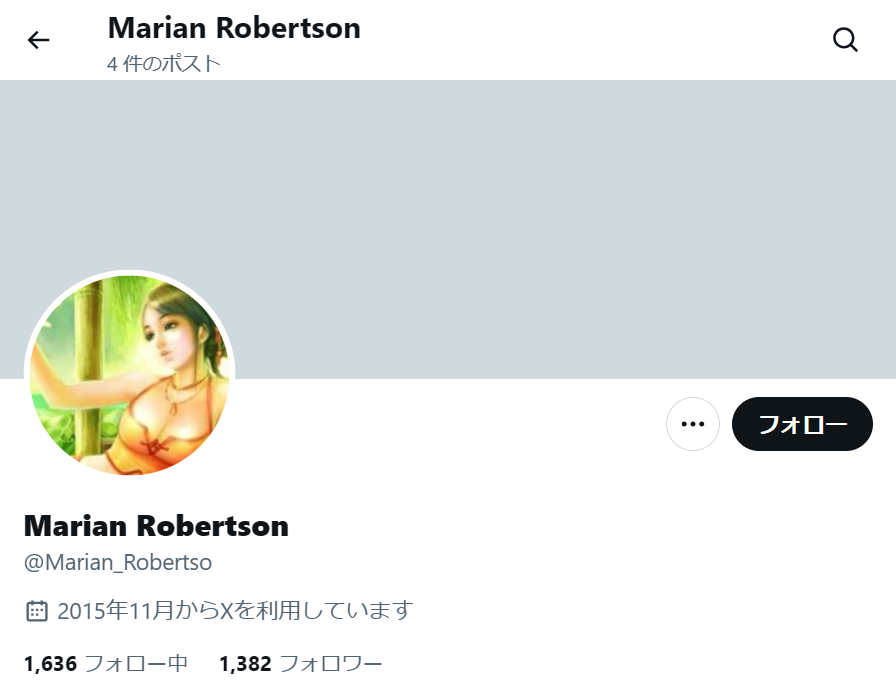Click the bold Marian Robertson profile name
This screenshot has width=896, height=684.
157,526
